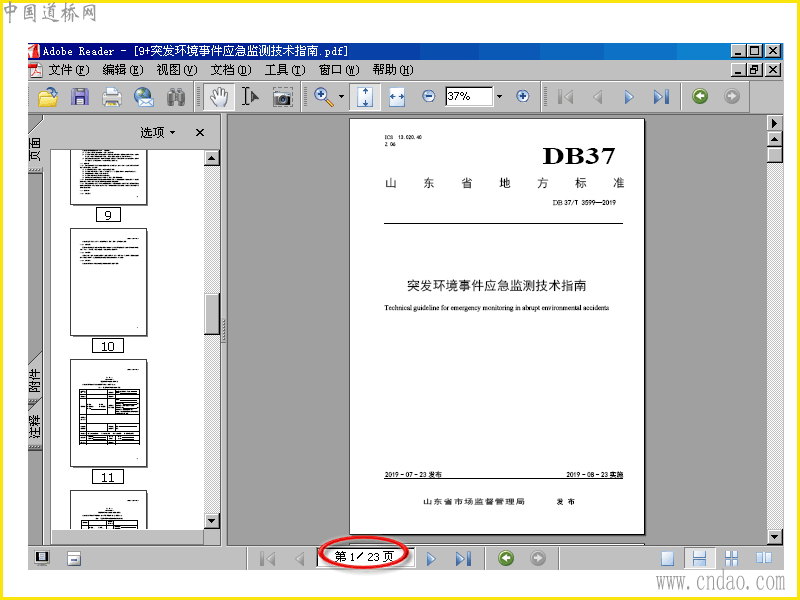Click the arrow button above the document scrollbar
This screenshot has width=800, height=600.
(774, 123)
